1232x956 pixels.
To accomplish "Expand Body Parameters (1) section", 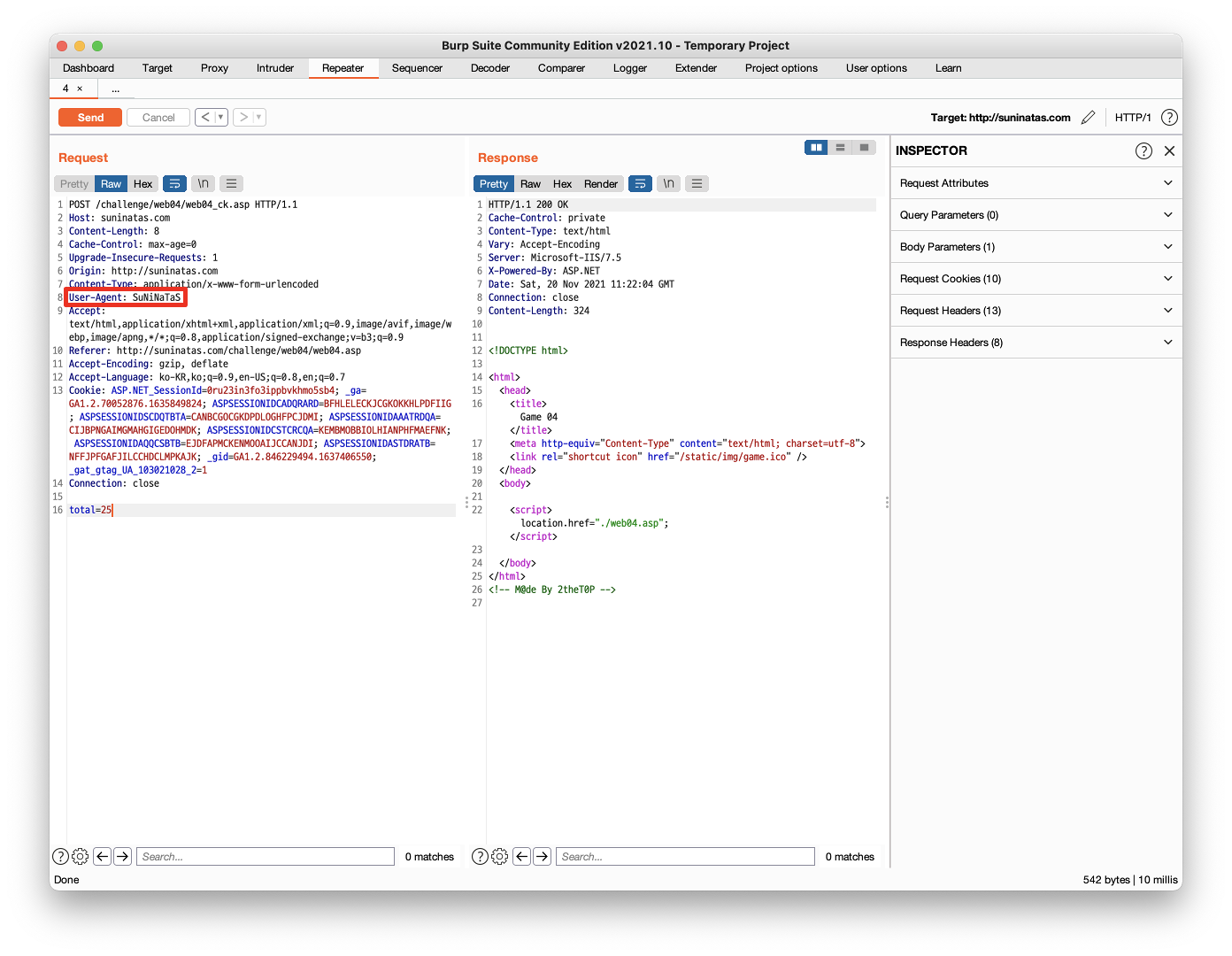I will tap(1036, 247).
